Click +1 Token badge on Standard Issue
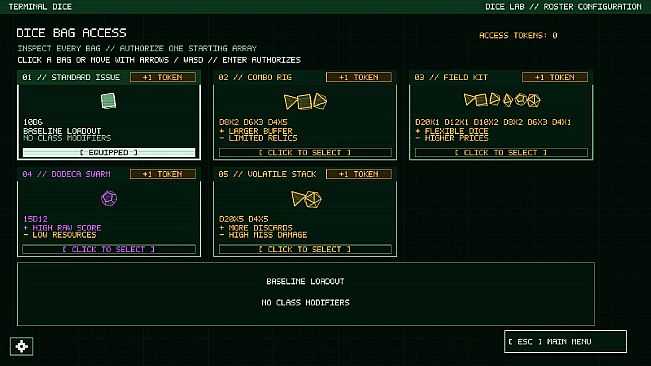 pos(163,77)
